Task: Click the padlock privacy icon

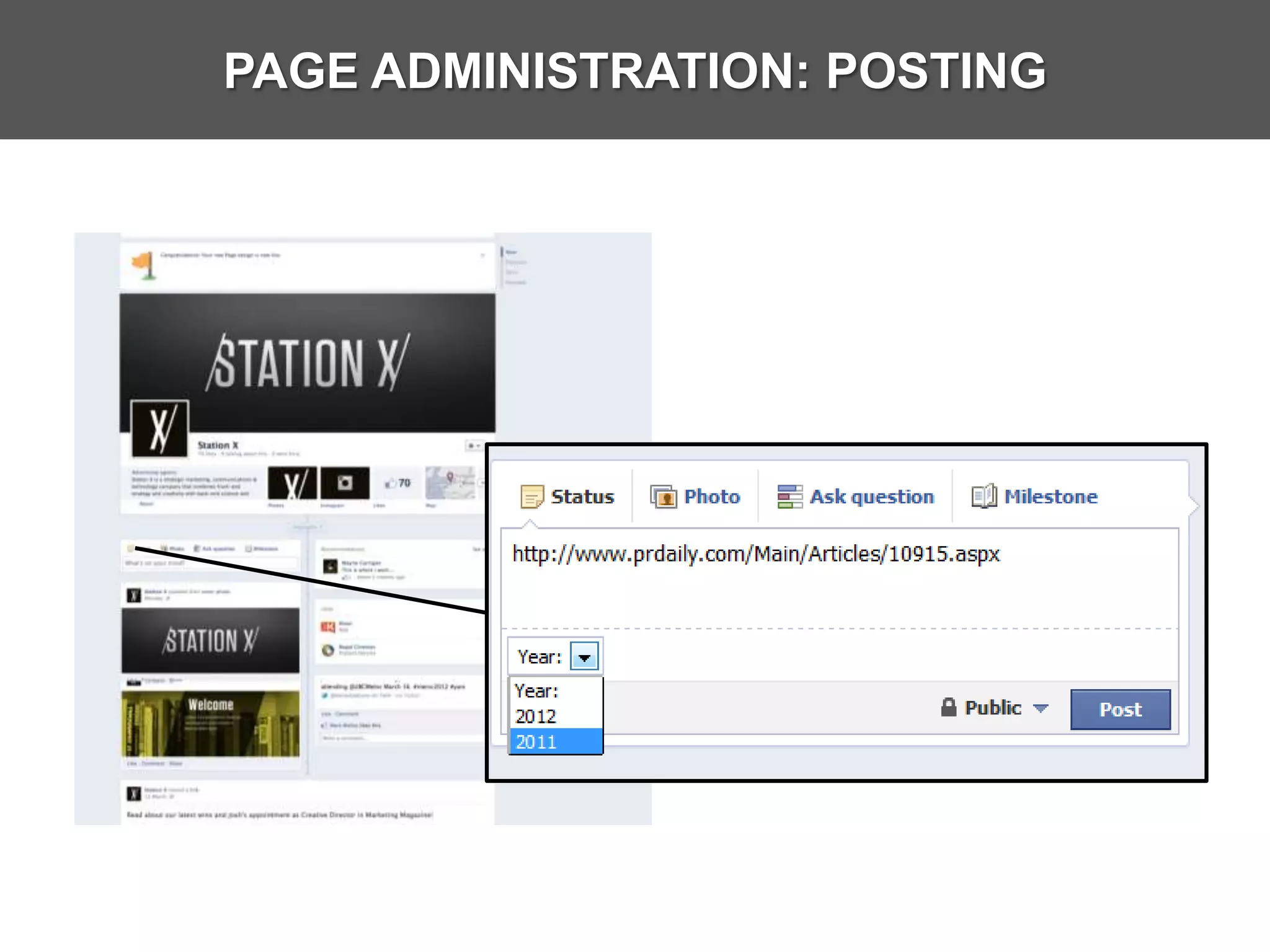Action: pyautogui.click(x=949, y=707)
